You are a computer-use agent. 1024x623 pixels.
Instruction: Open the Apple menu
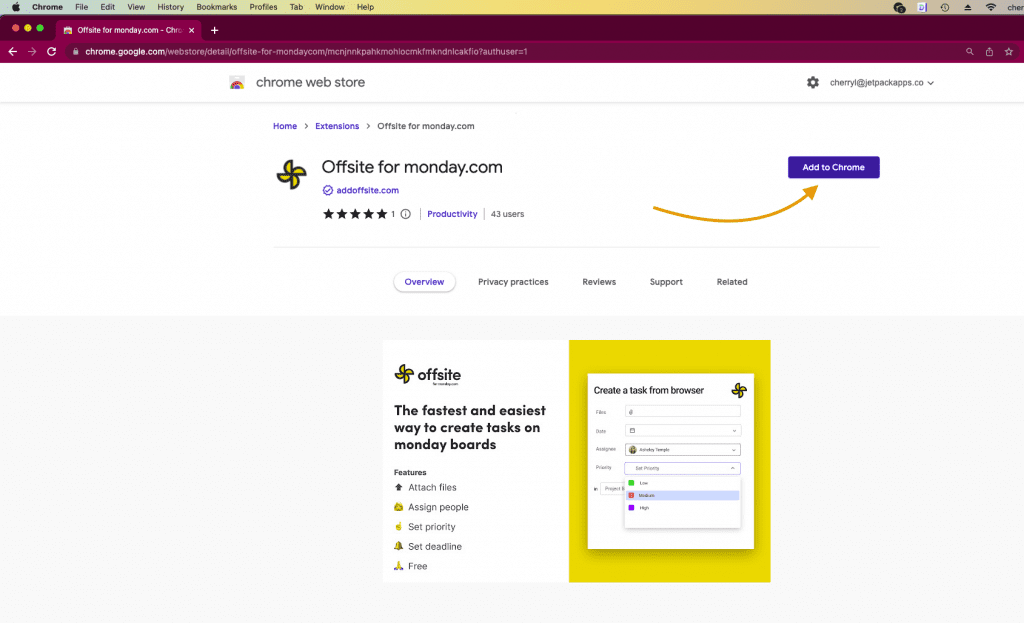click(16, 7)
